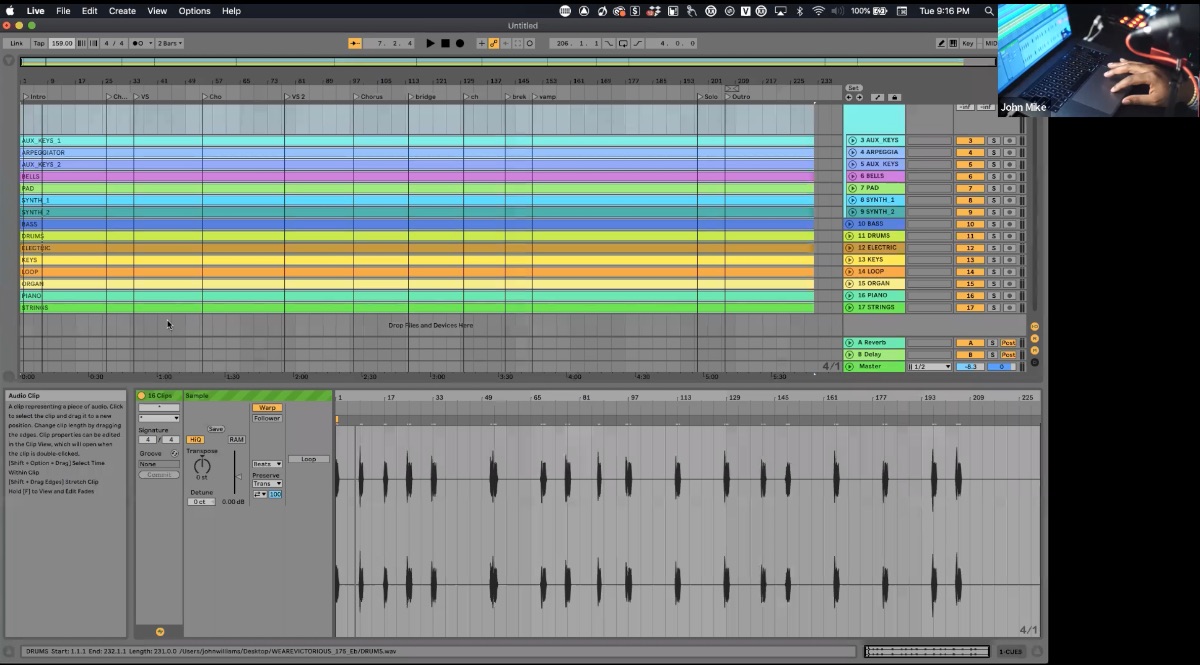Viewport: 1200px width, 665px height.
Task: Enable MIDI Arrangement Overdub plus icon
Action: (481, 43)
